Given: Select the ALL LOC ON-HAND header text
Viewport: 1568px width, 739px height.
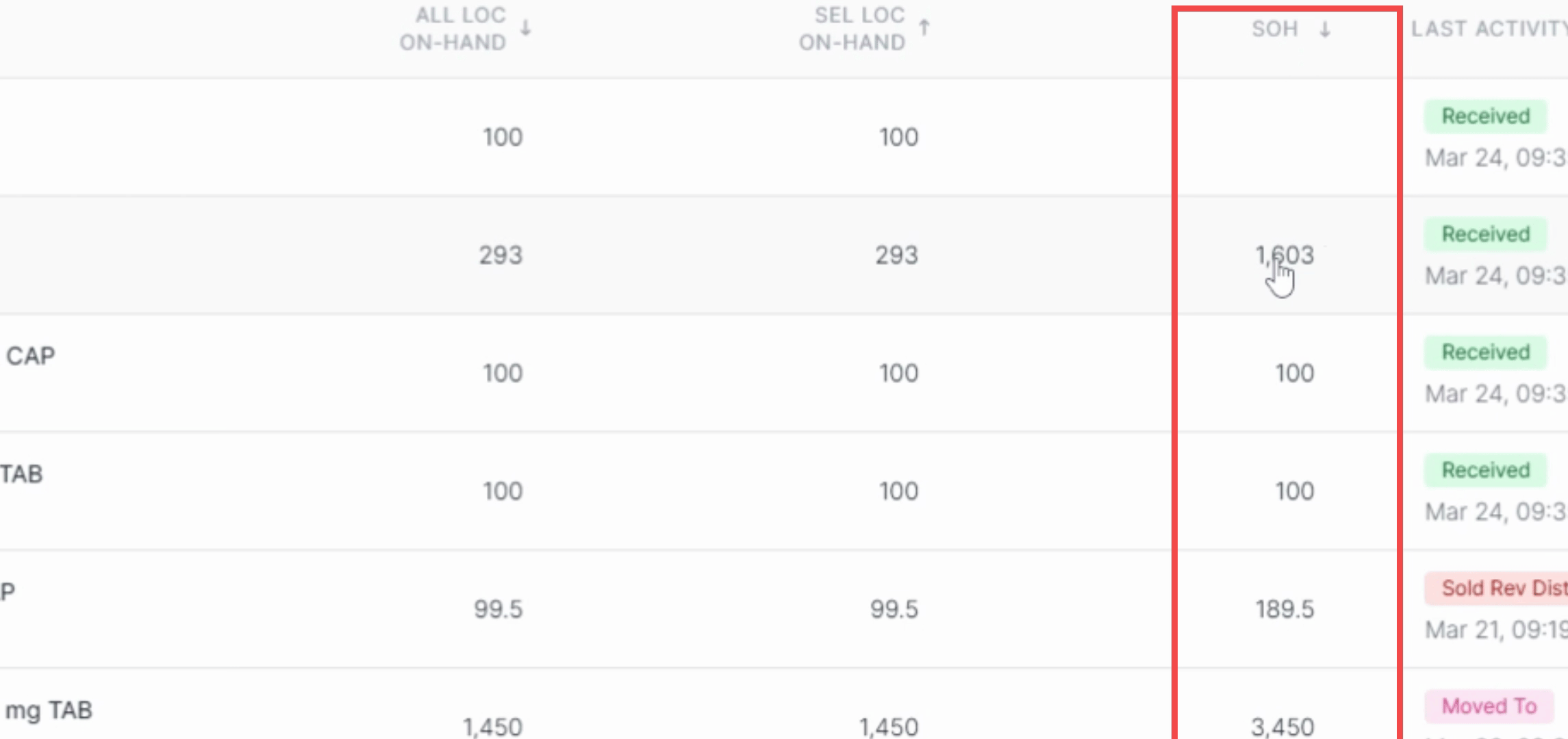Looking at the screenshot, I should [x=453, y=29].
